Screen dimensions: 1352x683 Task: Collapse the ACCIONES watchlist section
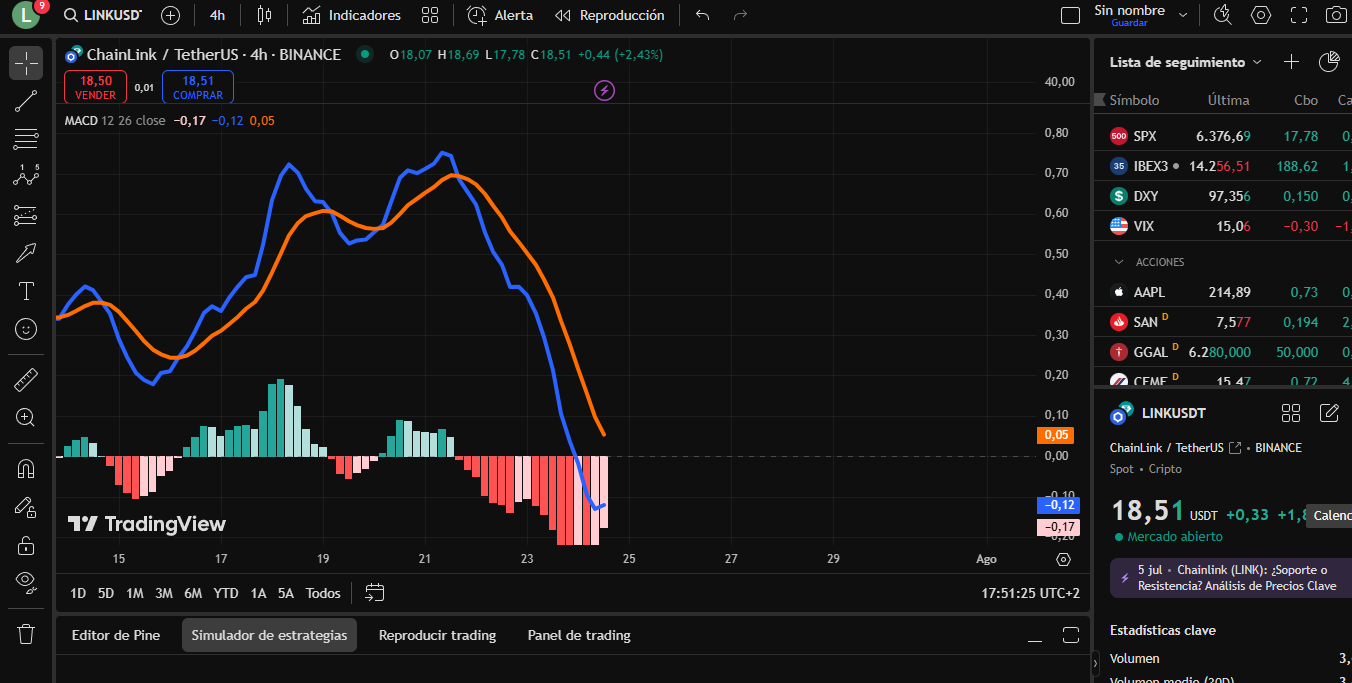[1119, 262]
